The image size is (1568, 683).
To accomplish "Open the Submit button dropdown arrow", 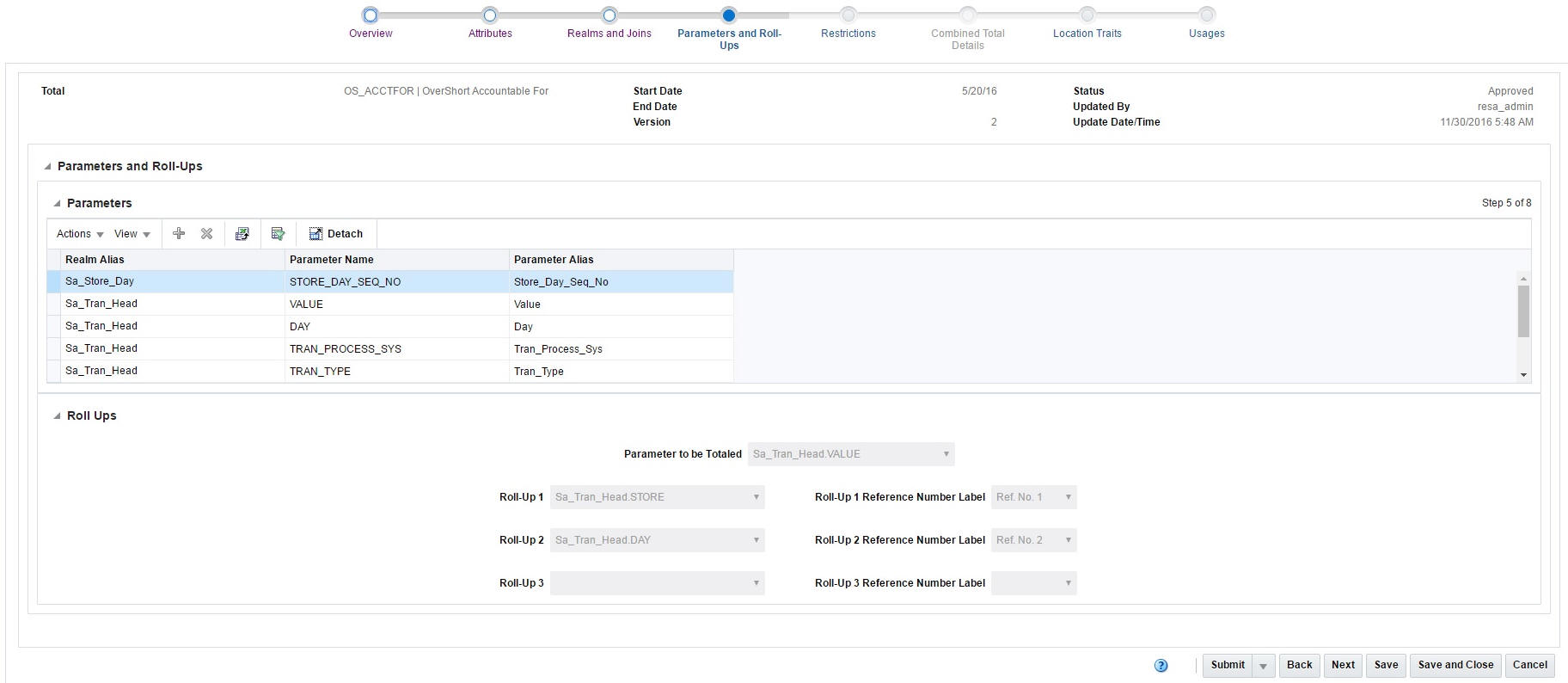I will tap(1263, 666).
